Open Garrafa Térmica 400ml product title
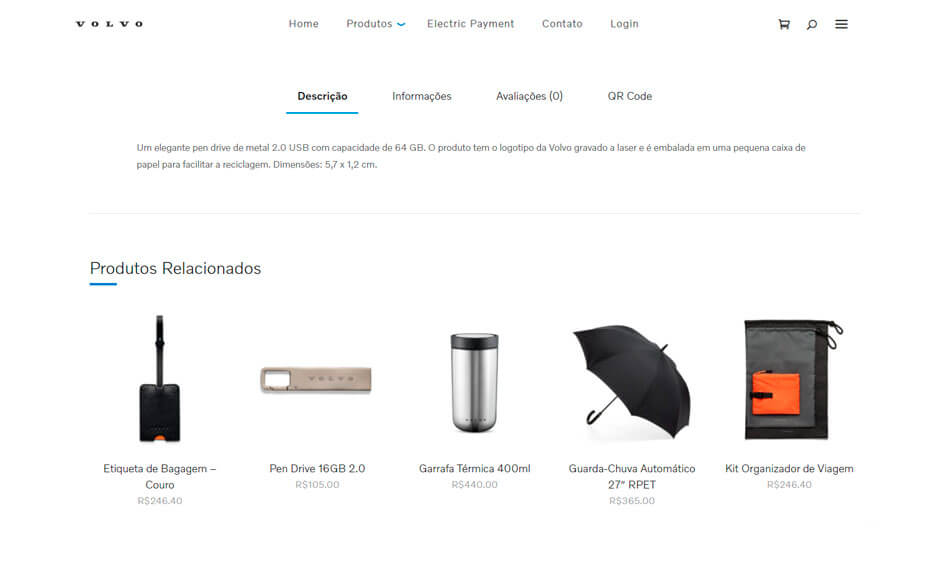Image resolution: width=926 pixels, height=568 pixels. 474,469
